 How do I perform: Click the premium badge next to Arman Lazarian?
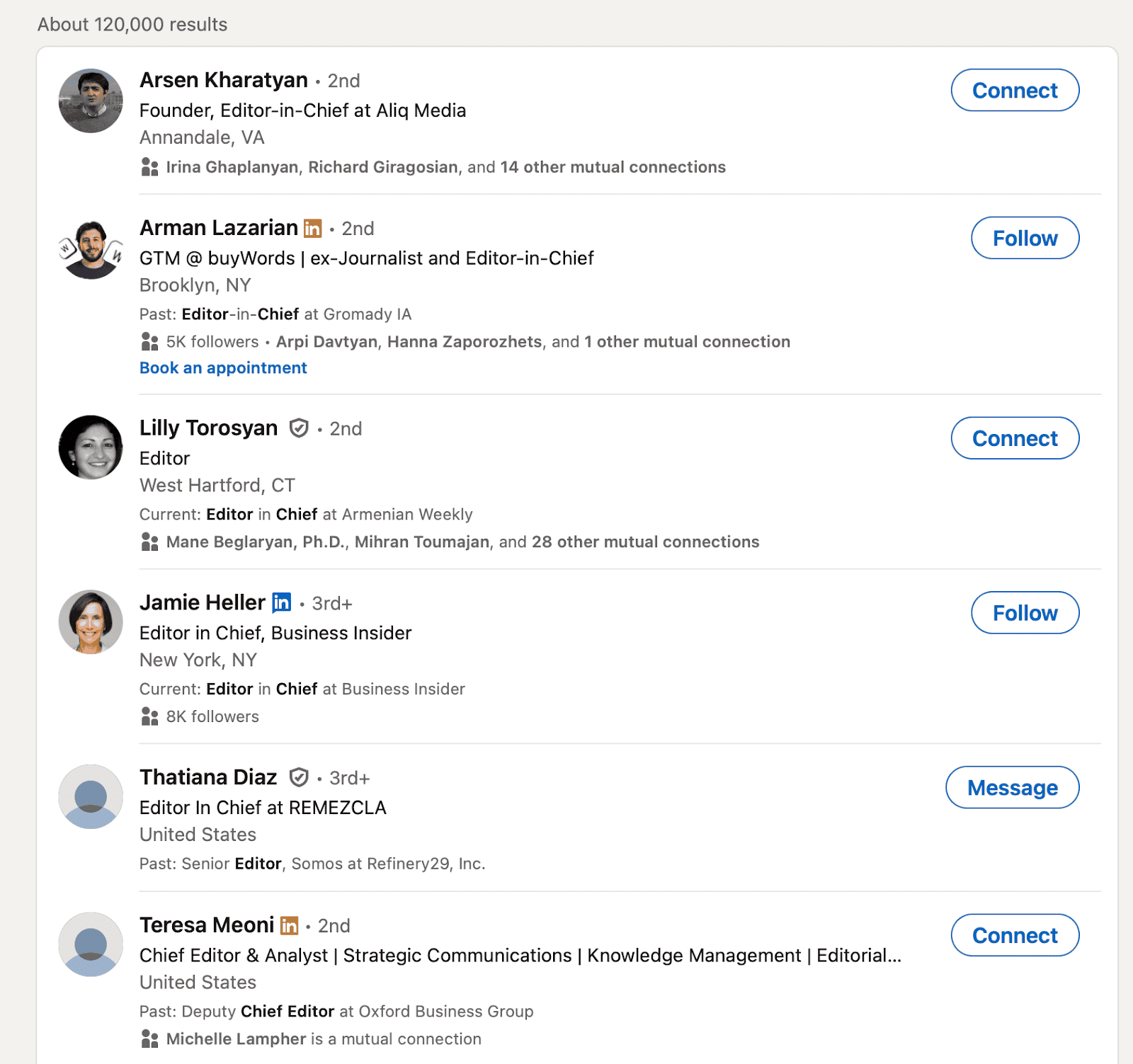pyautogui.click(x=312, y=228)
